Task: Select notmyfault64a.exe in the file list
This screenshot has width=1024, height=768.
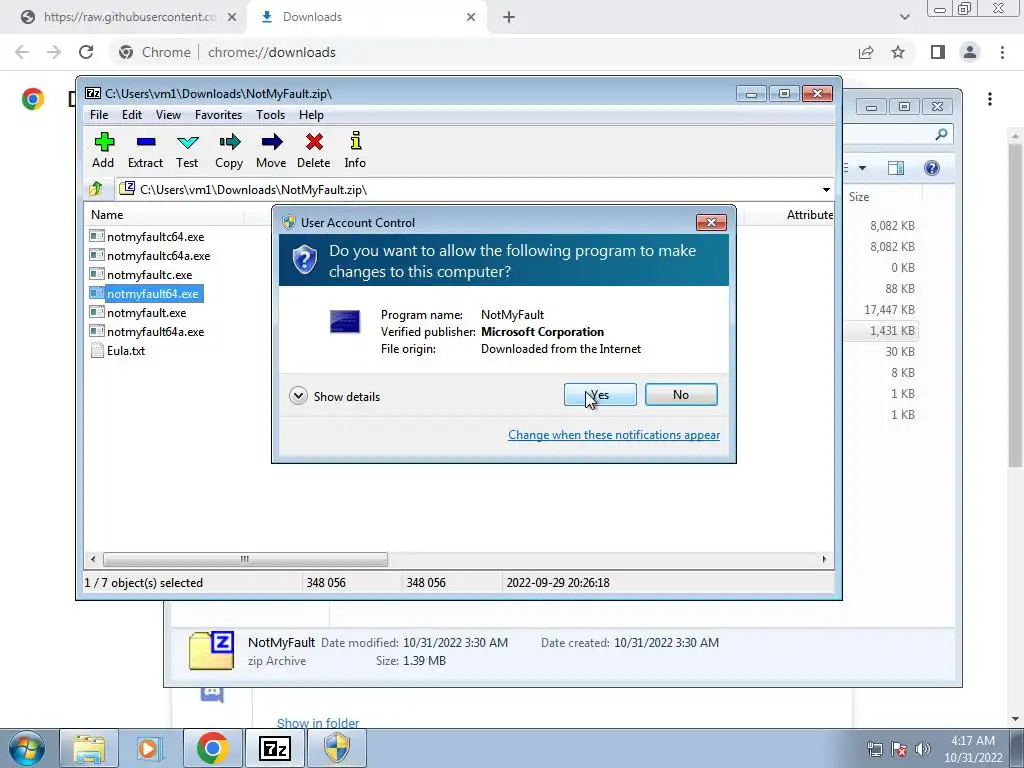Action: pyautogui.click(x=147, y=331)
